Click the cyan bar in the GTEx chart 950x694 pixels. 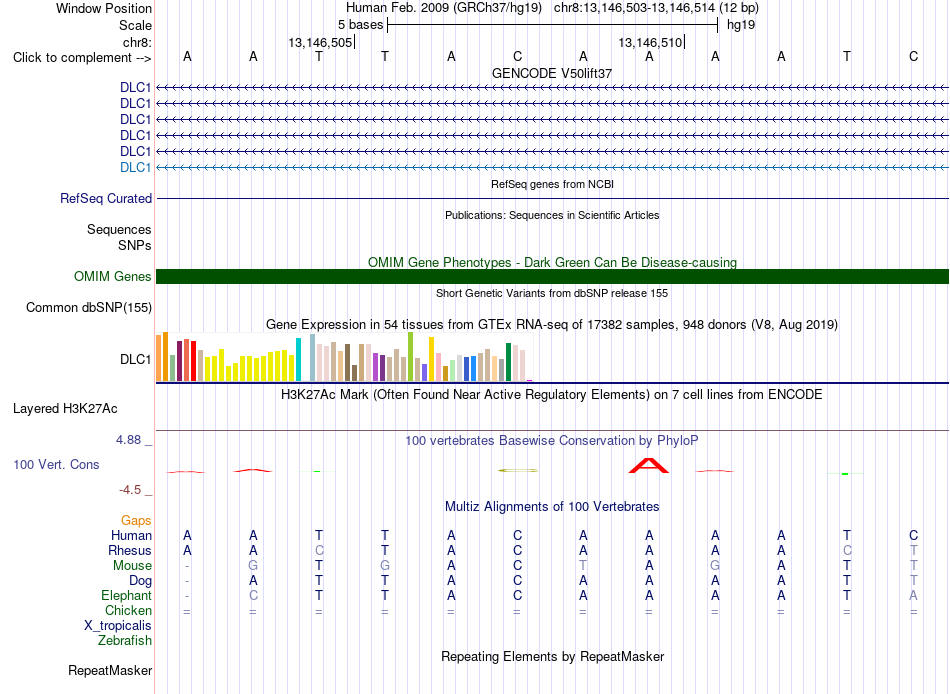click(298, 359)
